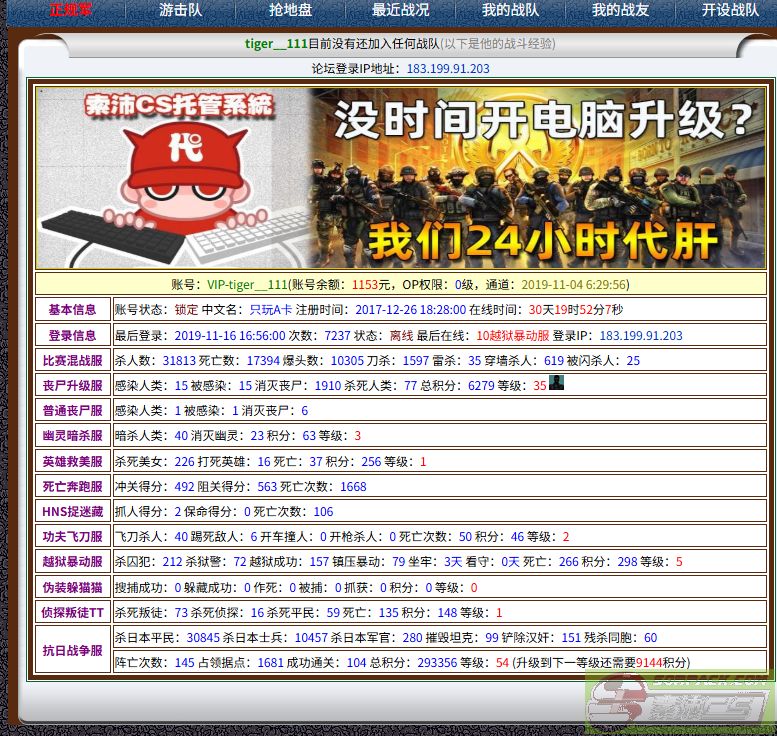Click the tiger__111 username in the header
The image size is (777, 736).
click(x=276, y=44)
